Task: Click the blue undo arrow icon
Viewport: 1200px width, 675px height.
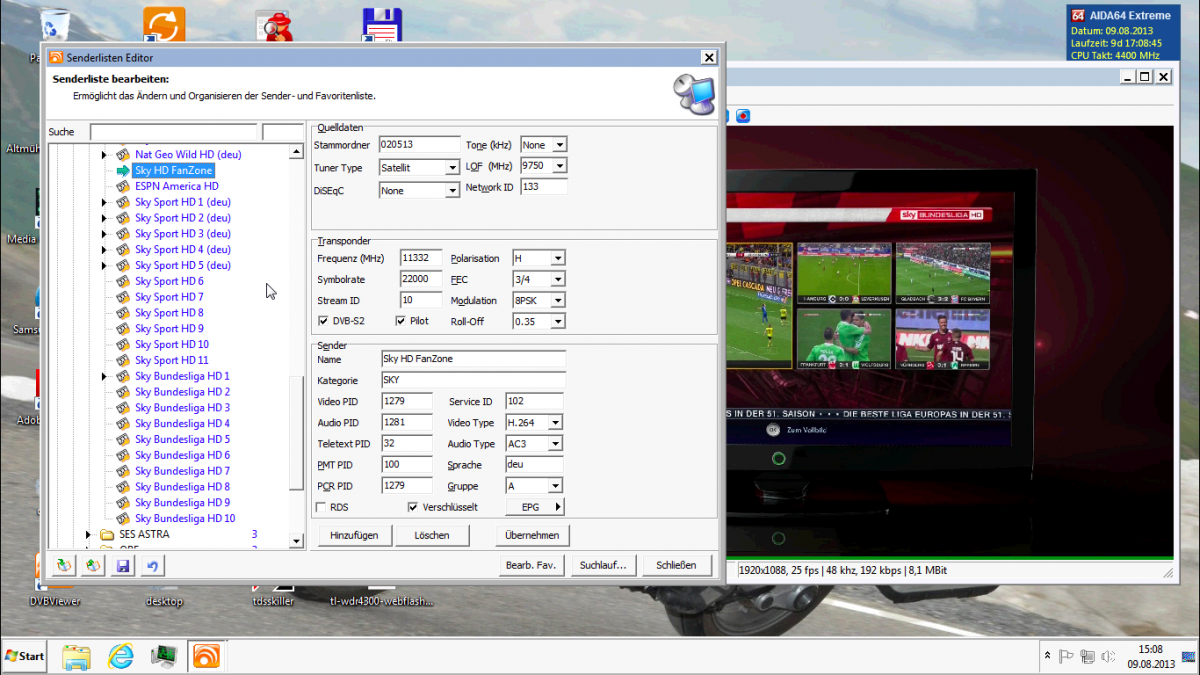Action: click(x=152, y=566)
